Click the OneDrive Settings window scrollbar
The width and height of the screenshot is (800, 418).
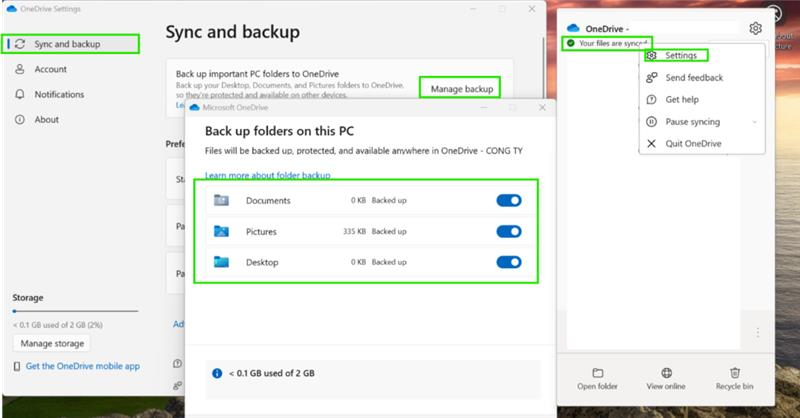(x=544, y=66)
